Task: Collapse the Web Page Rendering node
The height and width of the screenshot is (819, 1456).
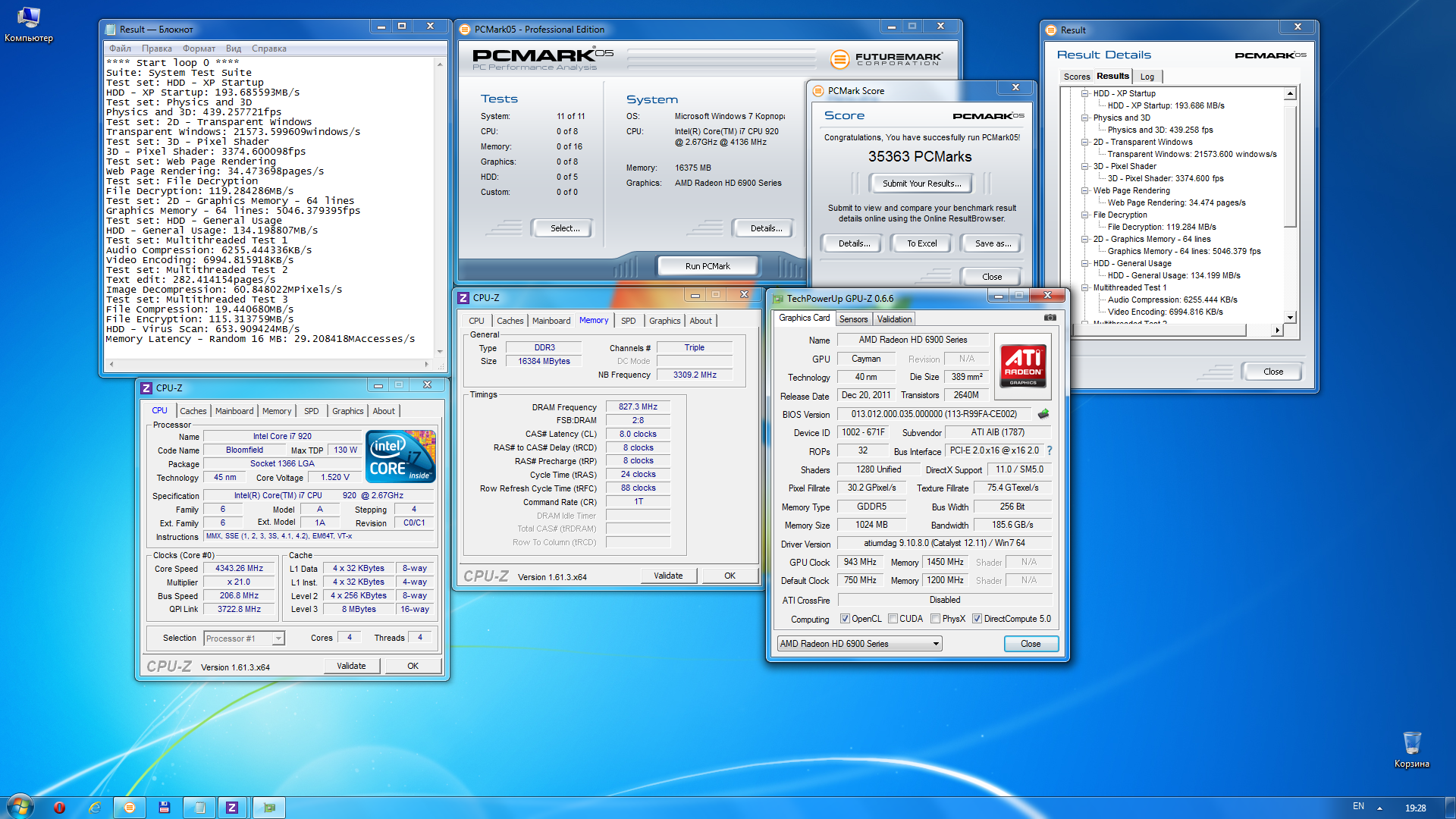Action: point(1084,191)
